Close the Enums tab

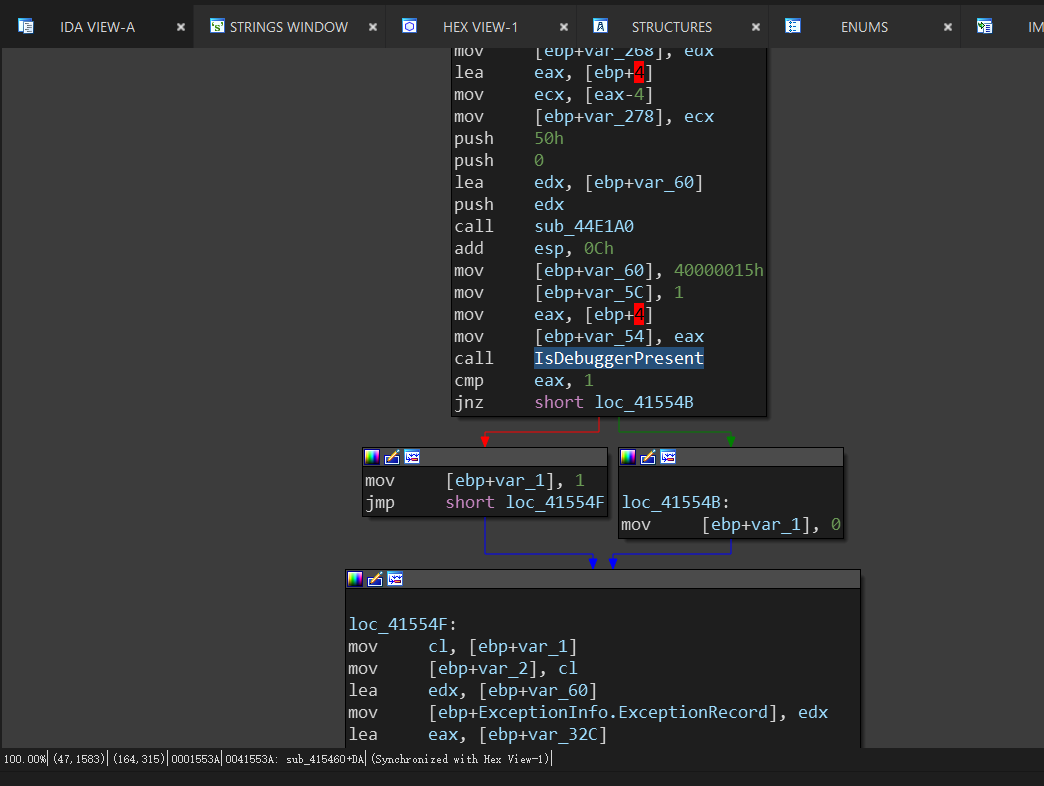947,27
